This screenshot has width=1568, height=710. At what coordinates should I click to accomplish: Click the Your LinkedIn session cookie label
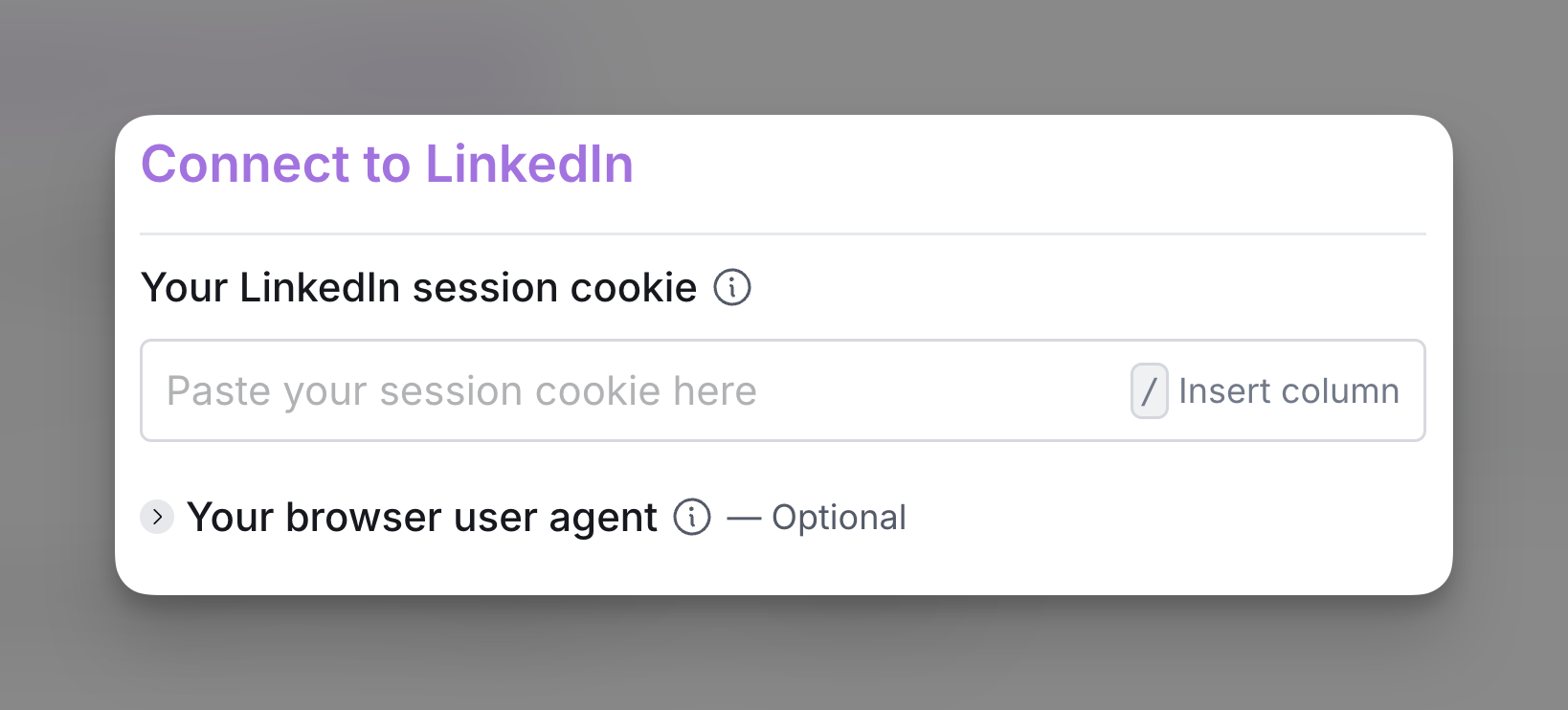coord(418,287)
